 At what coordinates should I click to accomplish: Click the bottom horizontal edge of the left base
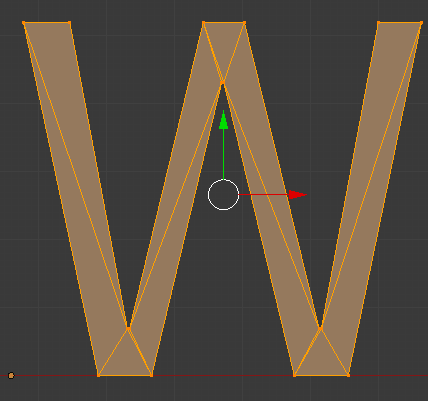(x=125, y=376)
